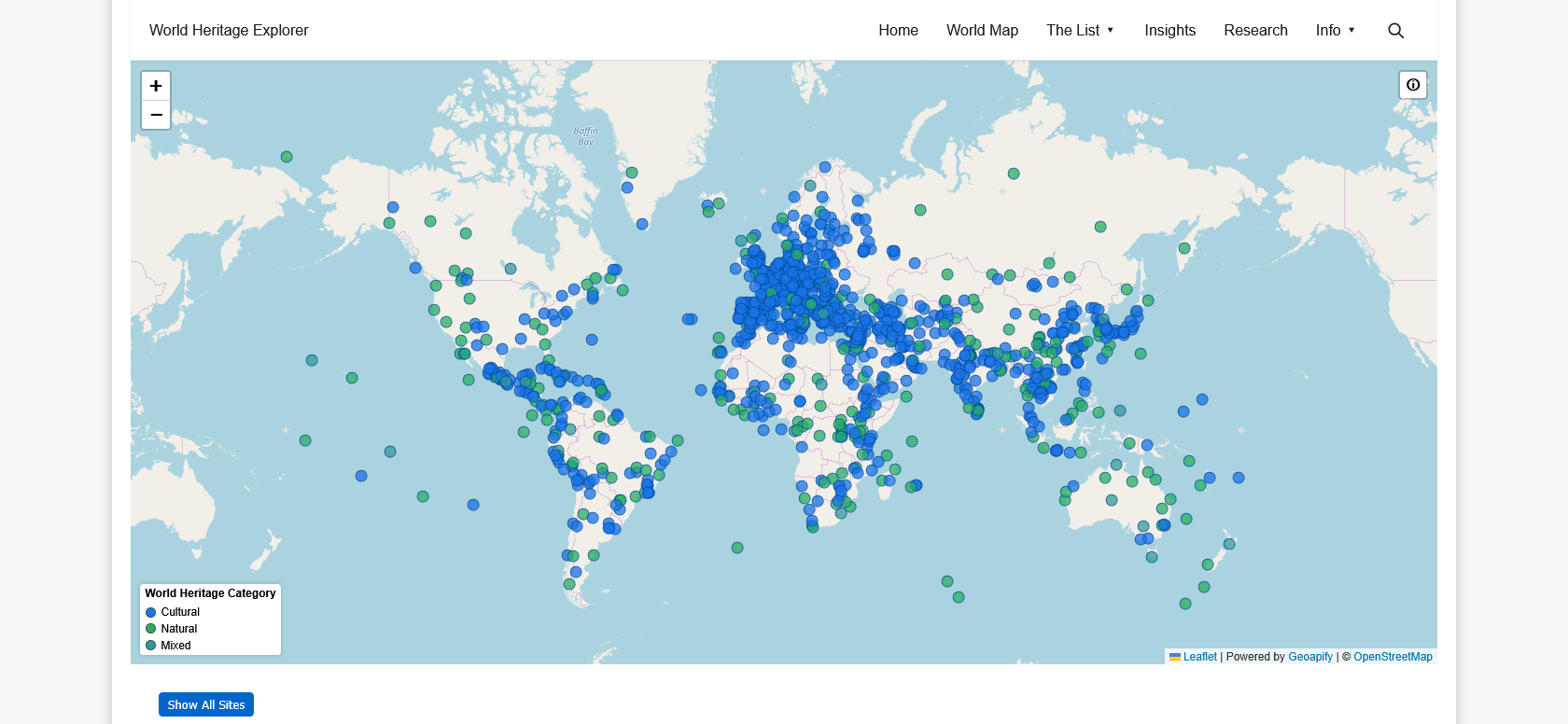Click the Cultural blue legend swatch
Viewport: 1568px width, 724px height.
[x=150, y=612]
